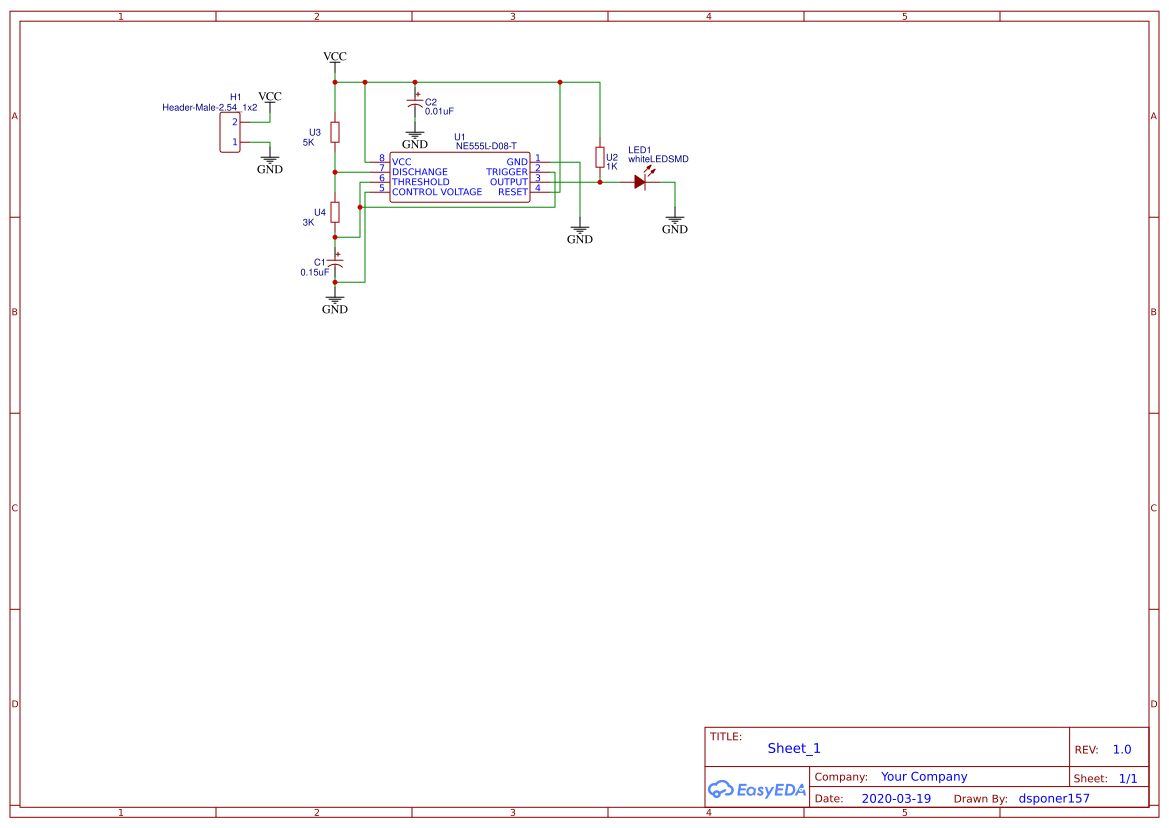This screenshot has height=828, width=1169.
Task: Select resistor U4 labeled 3K
Action: [334, 213]
